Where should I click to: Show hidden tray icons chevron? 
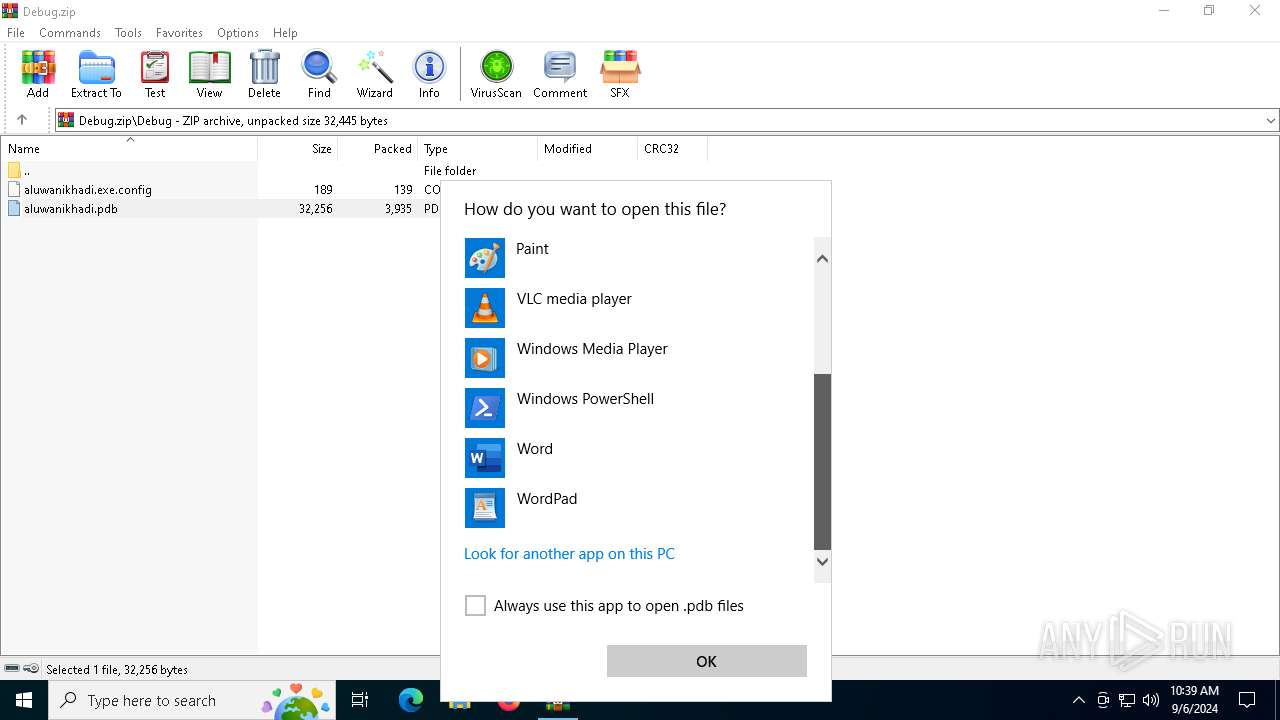click(x=1079, y=700)
